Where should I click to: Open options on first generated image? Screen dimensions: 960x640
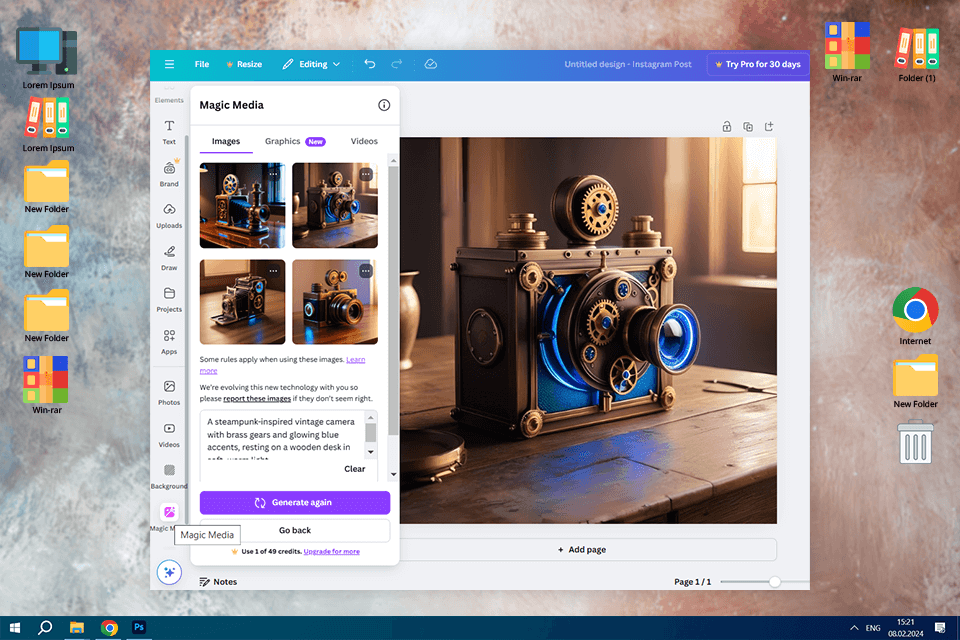click(x=273, y=175)
